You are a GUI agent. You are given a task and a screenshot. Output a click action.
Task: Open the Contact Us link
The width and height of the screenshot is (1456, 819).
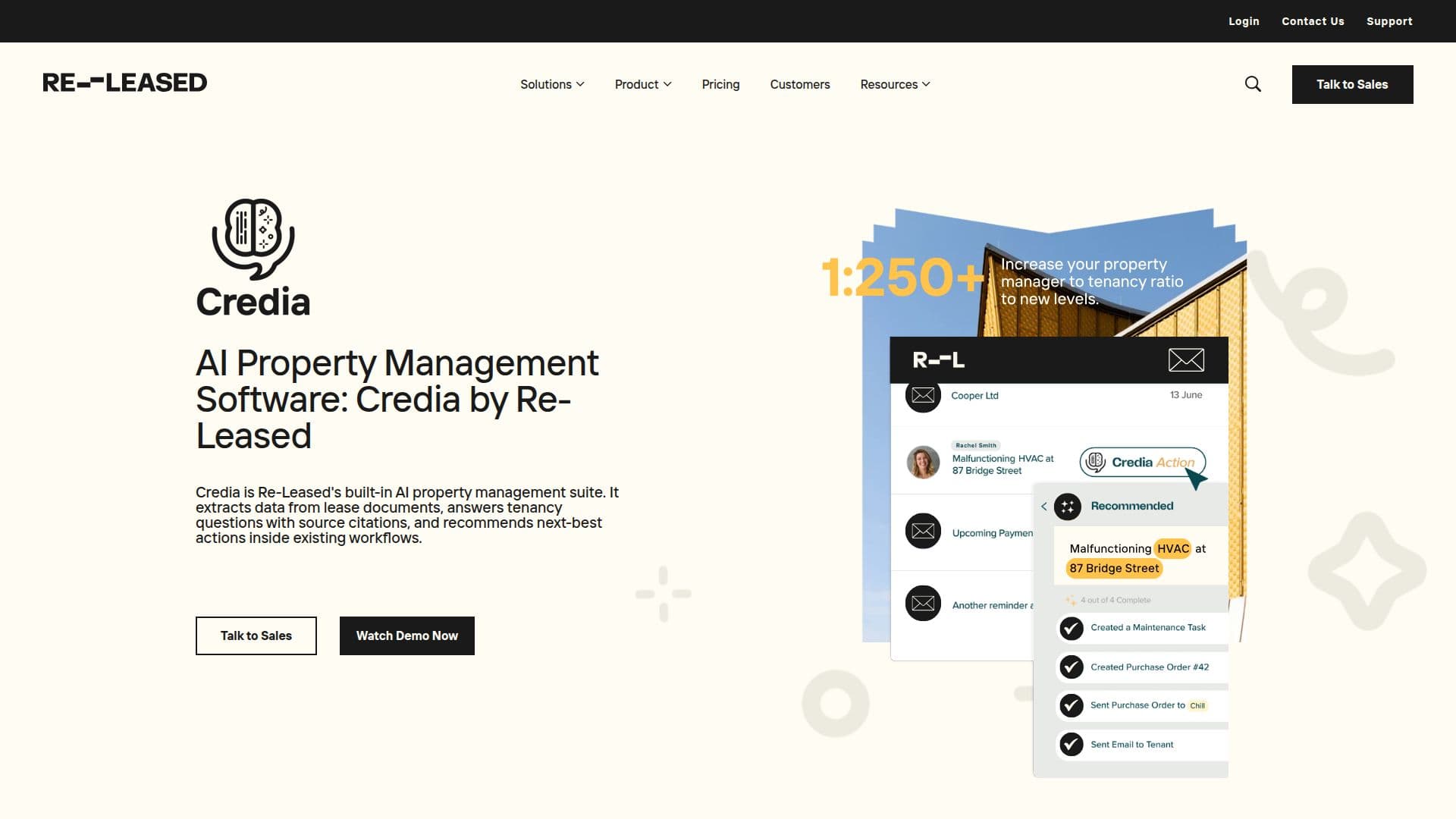pyautogui.click(x=1313, y=21)
